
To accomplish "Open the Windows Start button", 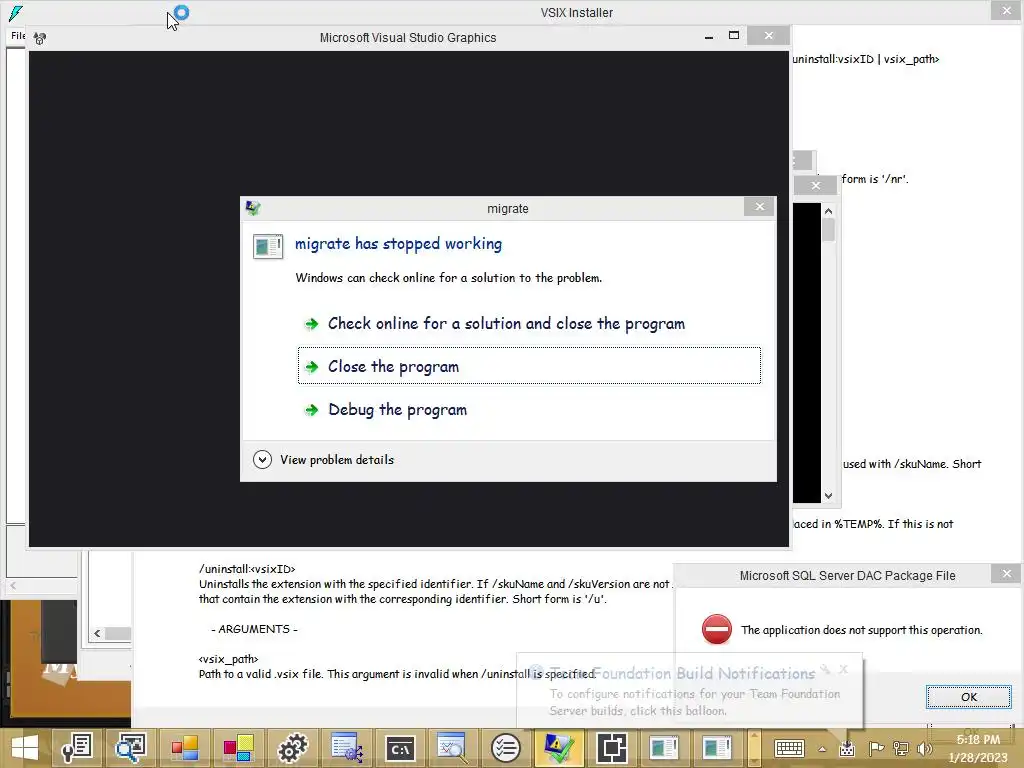I will tap(25, 748).
